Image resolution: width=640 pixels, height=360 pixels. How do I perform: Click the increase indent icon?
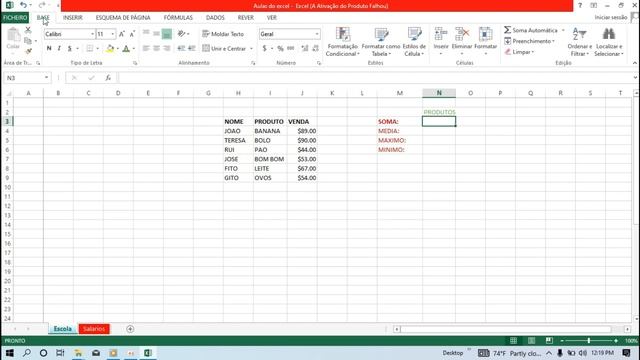click(x=191, y=48)
